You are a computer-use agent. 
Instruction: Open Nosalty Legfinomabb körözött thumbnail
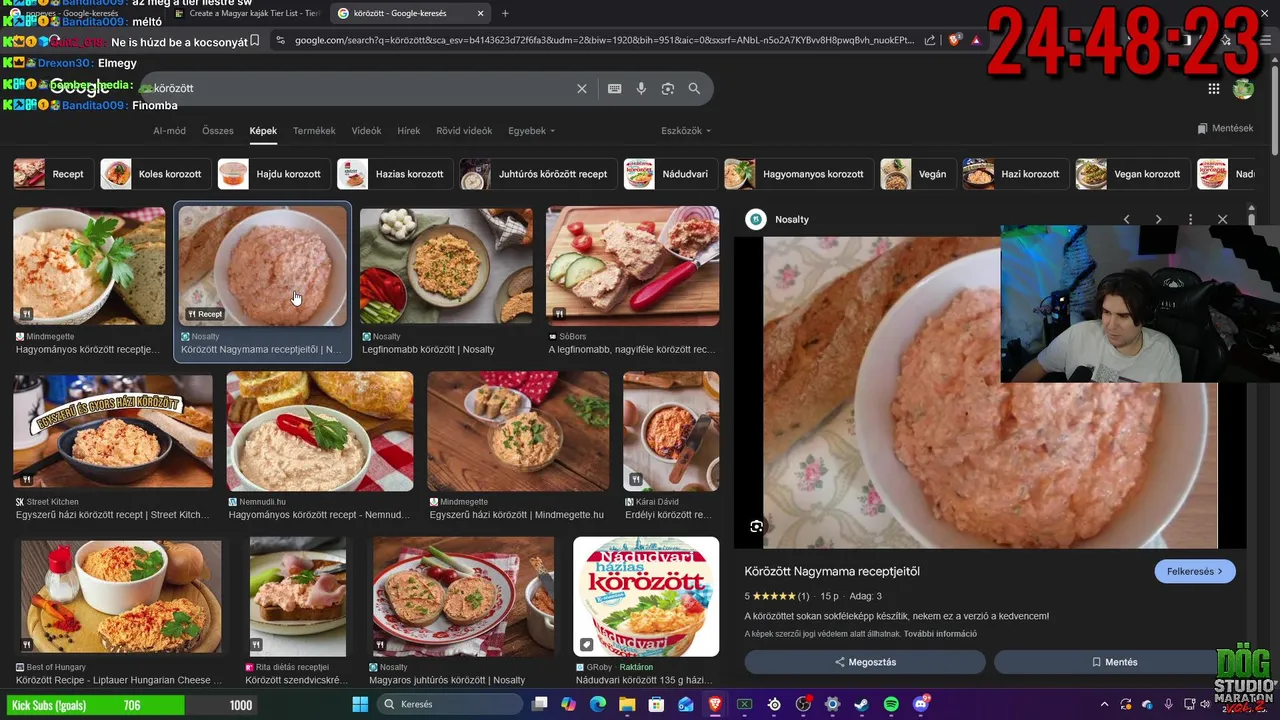446,266
